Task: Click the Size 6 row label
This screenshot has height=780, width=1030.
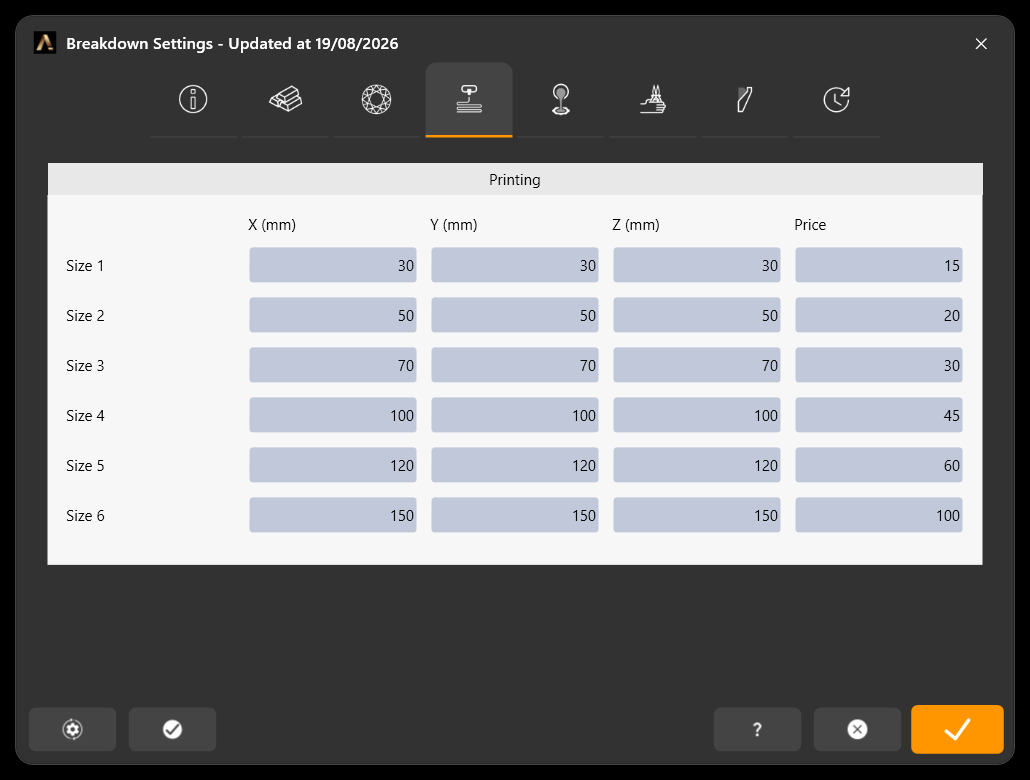Action: [85, 515]
